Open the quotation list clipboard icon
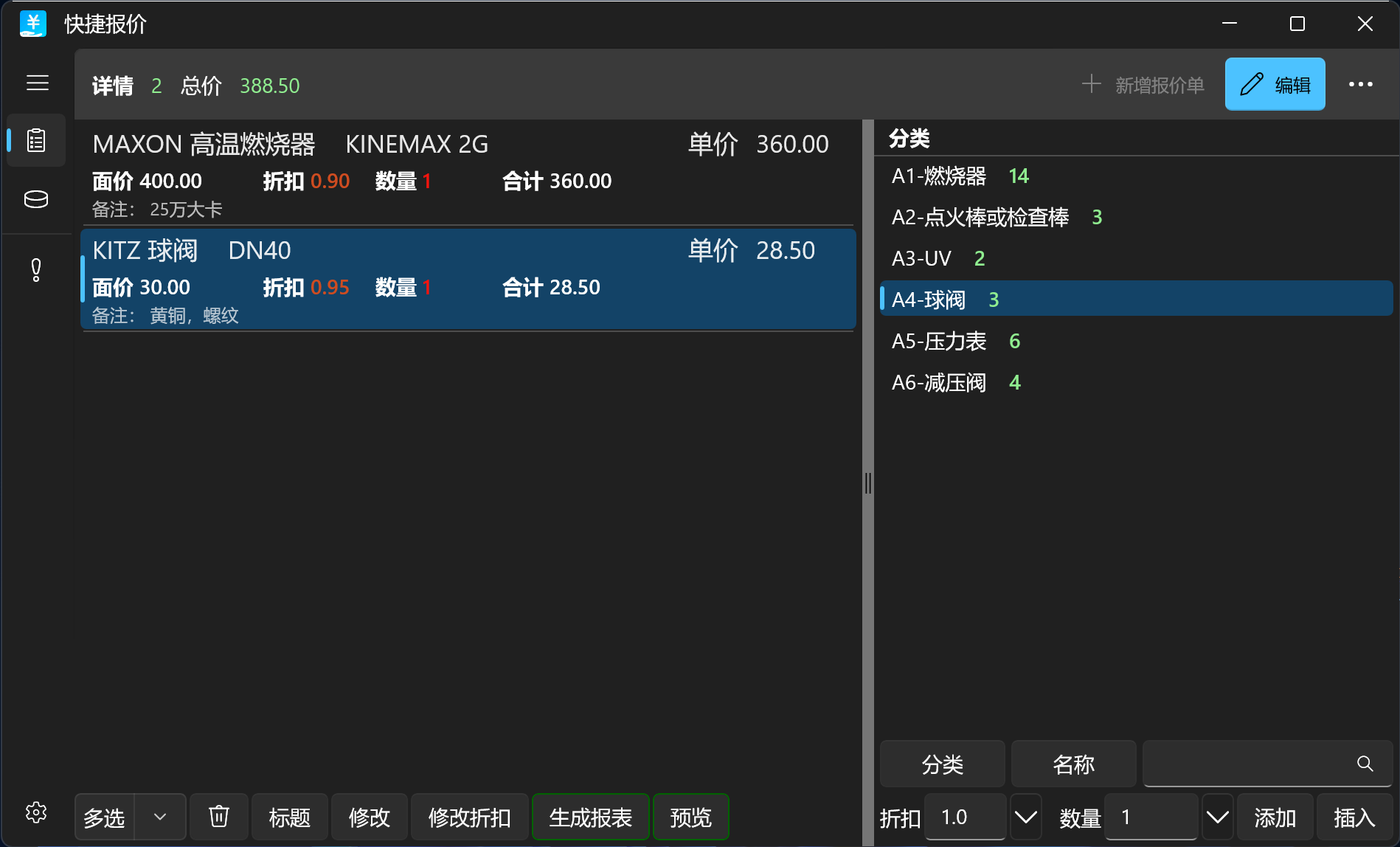 point(36,140)
